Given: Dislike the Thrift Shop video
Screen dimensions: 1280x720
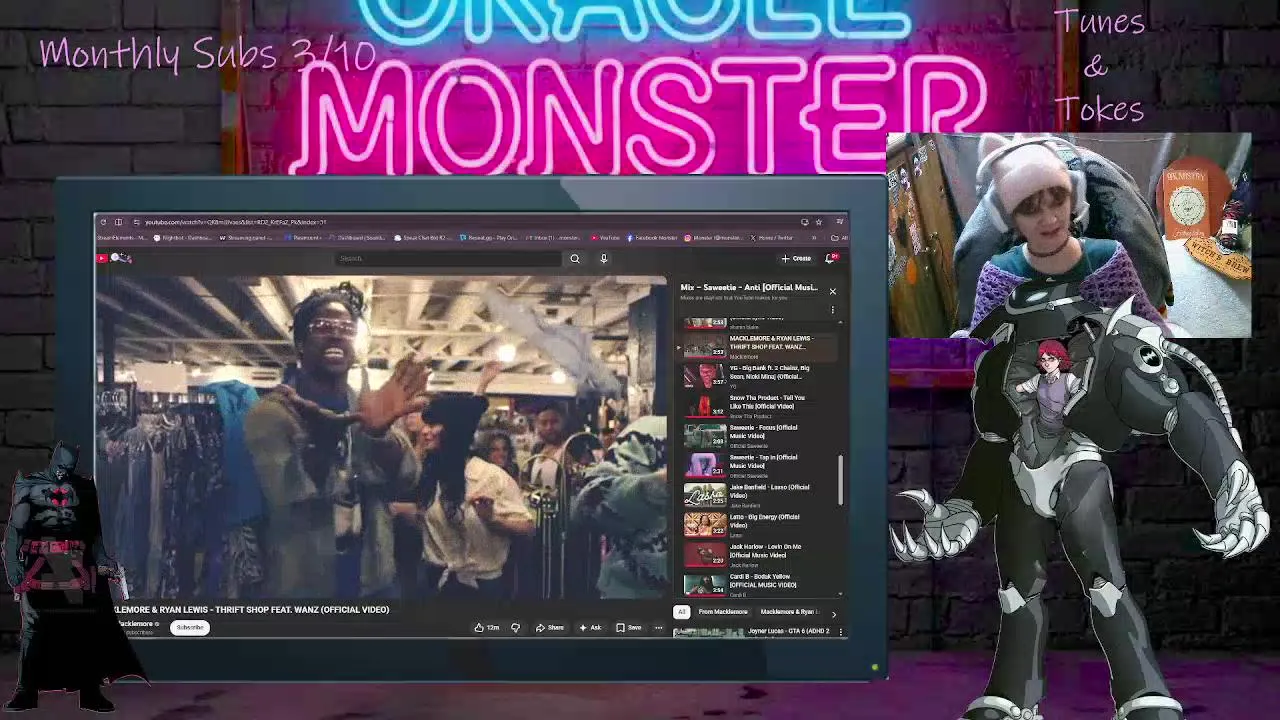Looking at the screenshot, I should 515,627.
